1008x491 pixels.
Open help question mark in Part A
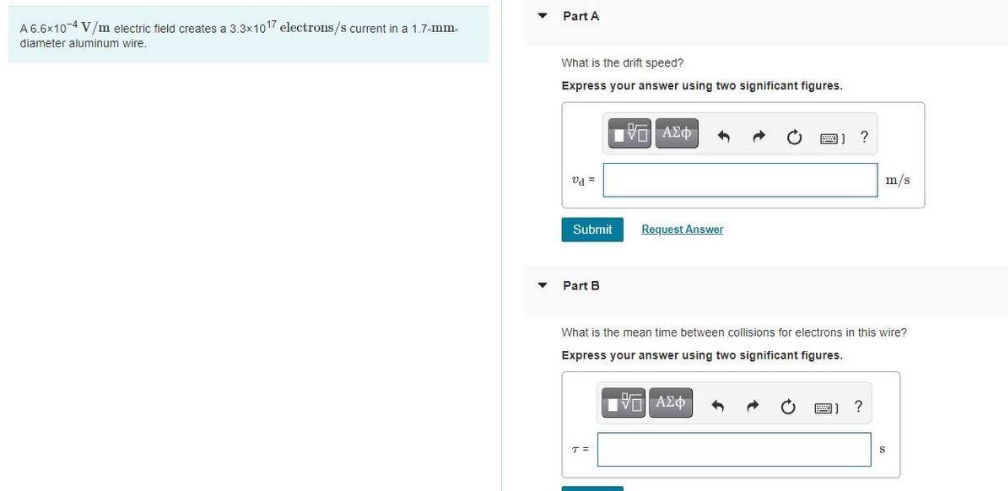pos(865,136)
